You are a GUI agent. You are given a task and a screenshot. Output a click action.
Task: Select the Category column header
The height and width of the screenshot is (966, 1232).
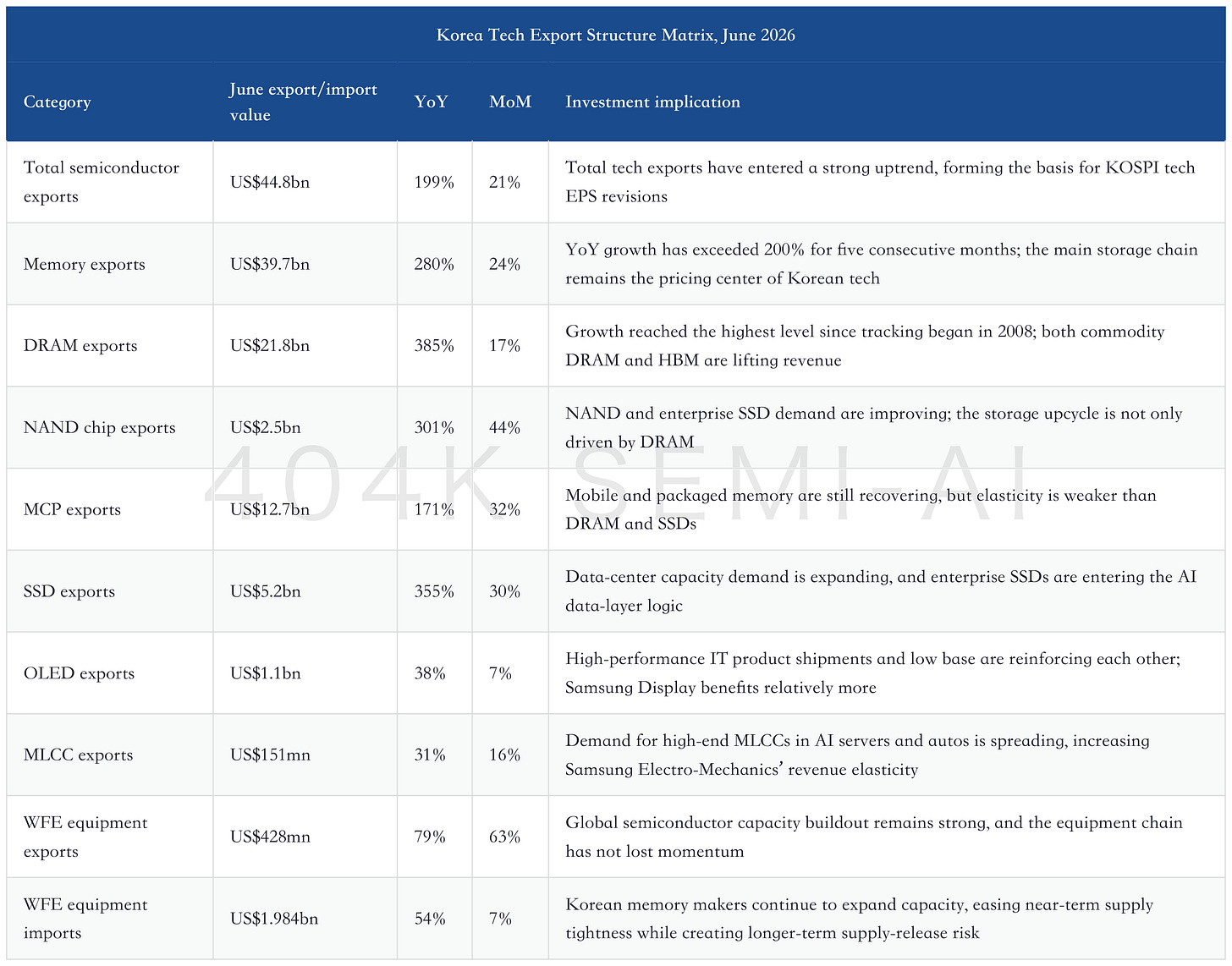pos(57,102)
